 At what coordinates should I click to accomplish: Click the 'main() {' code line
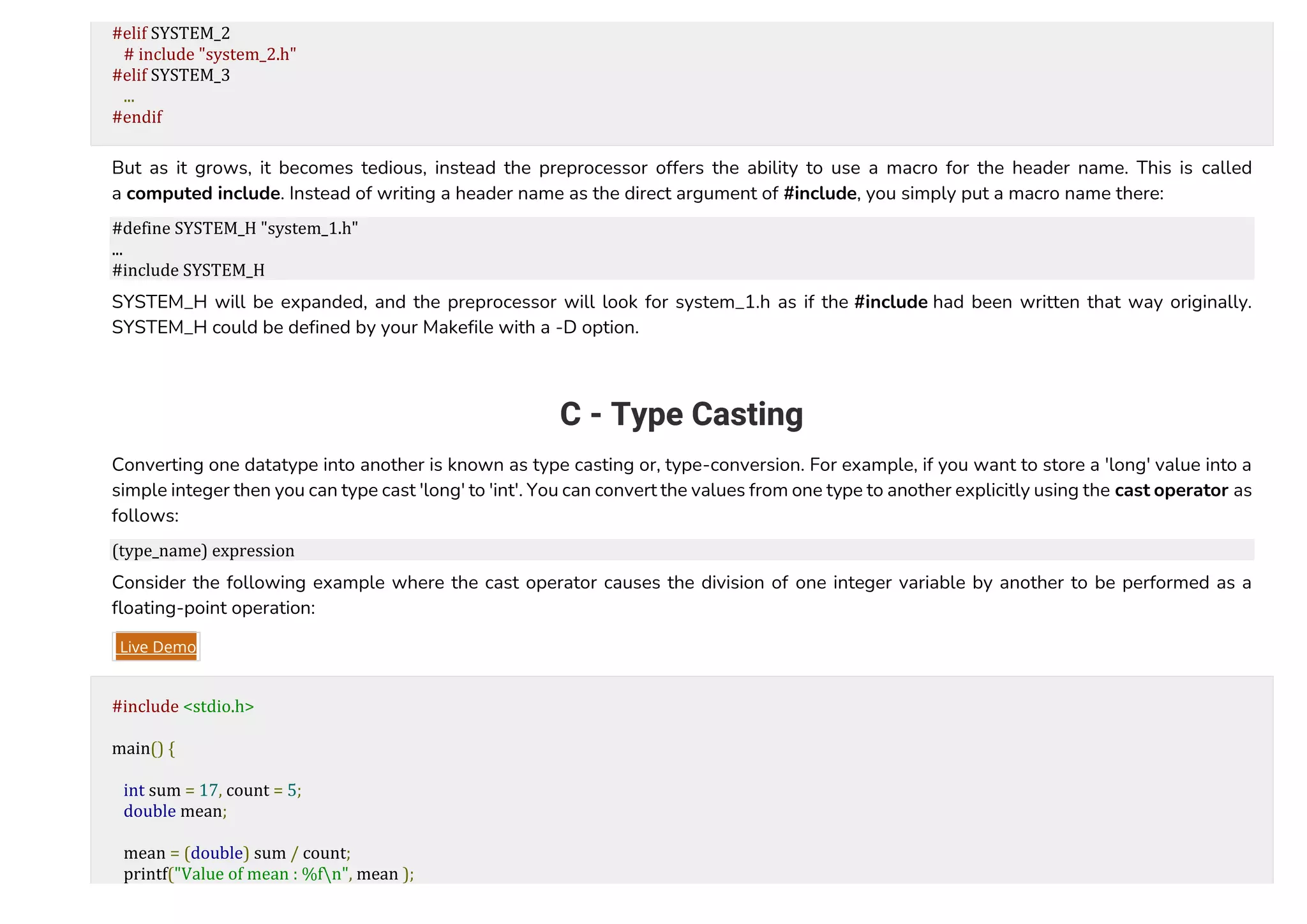coord(144,749)
